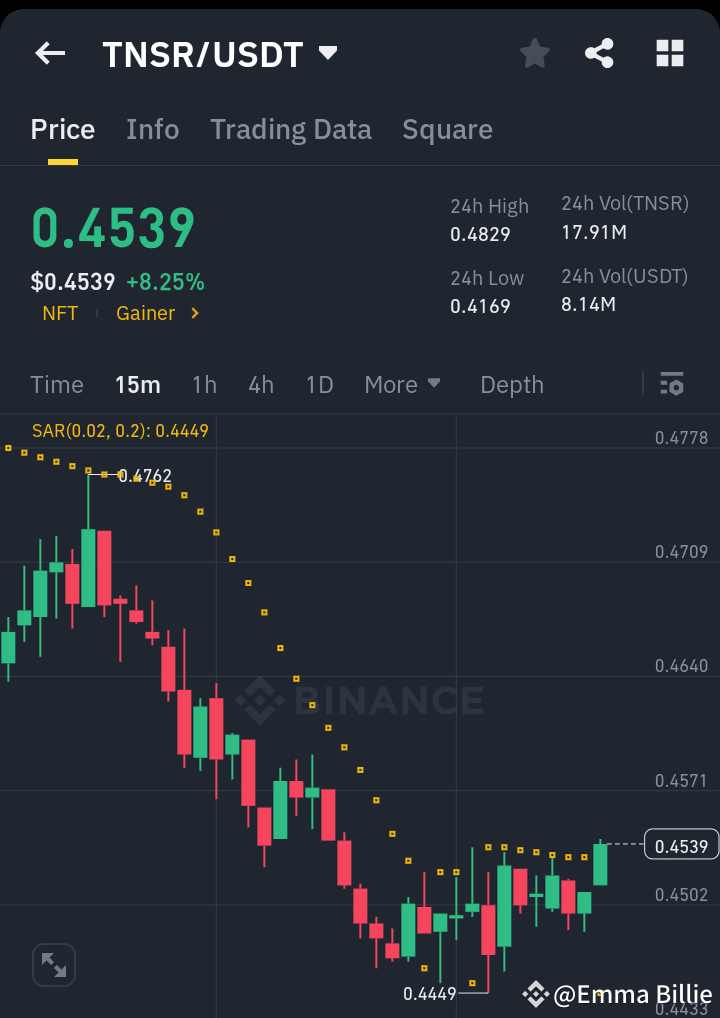Expand chart to fullscreen mode
This screenshot has width=720, height=1018.
click(53, 964)
